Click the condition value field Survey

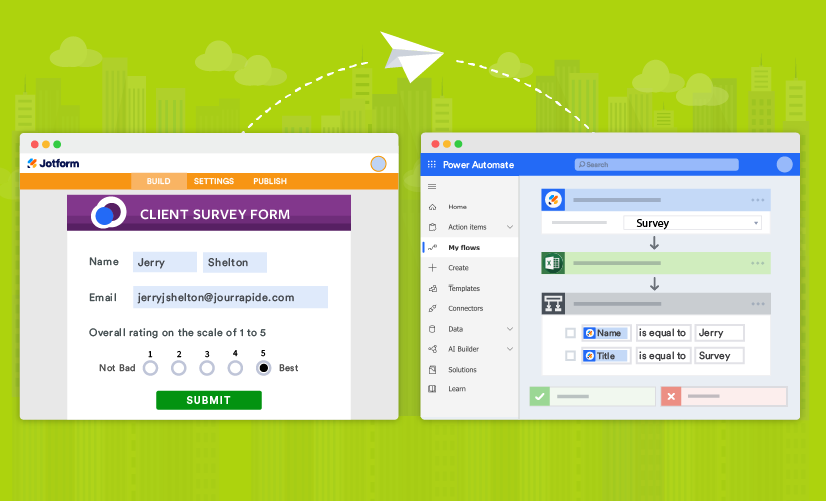[x=719, y=356]
